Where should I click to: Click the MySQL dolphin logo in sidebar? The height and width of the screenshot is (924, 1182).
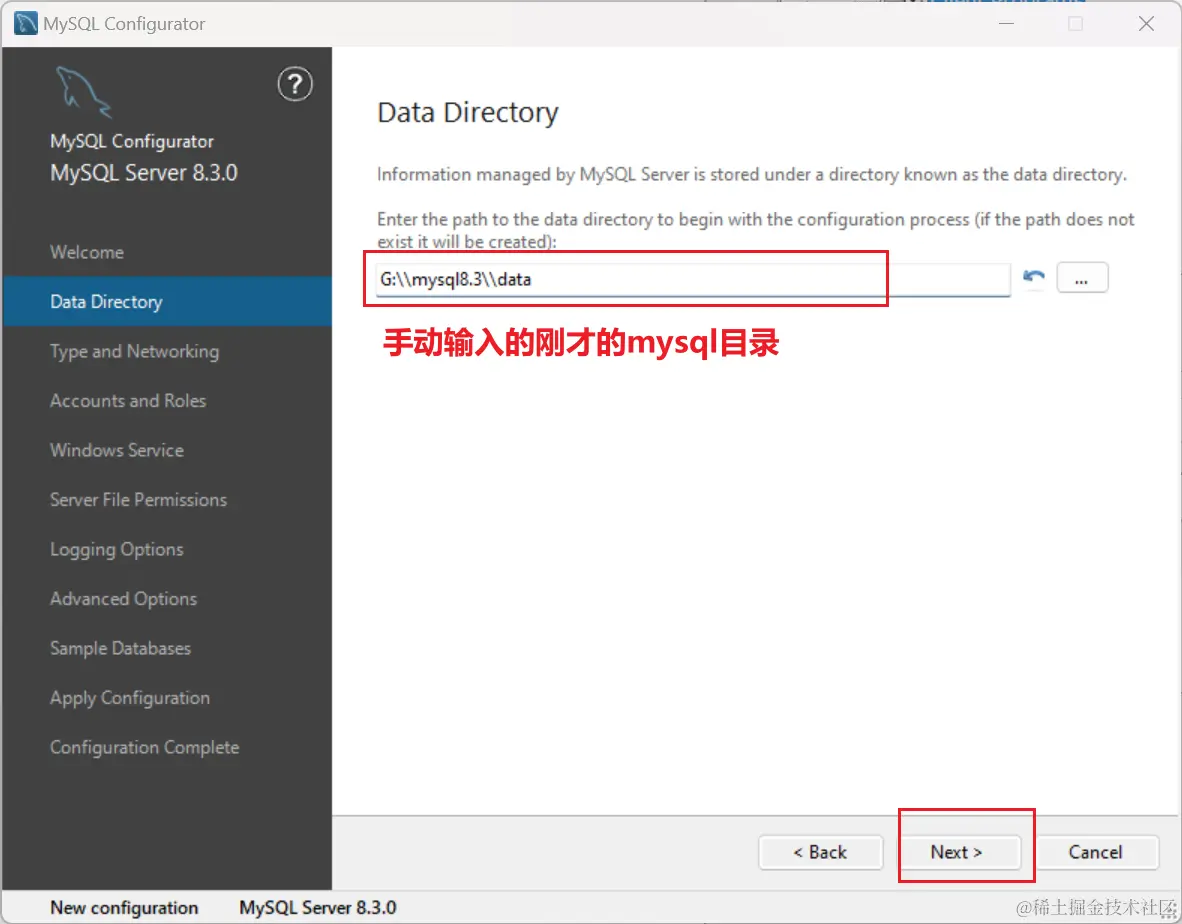pos(84,92)
